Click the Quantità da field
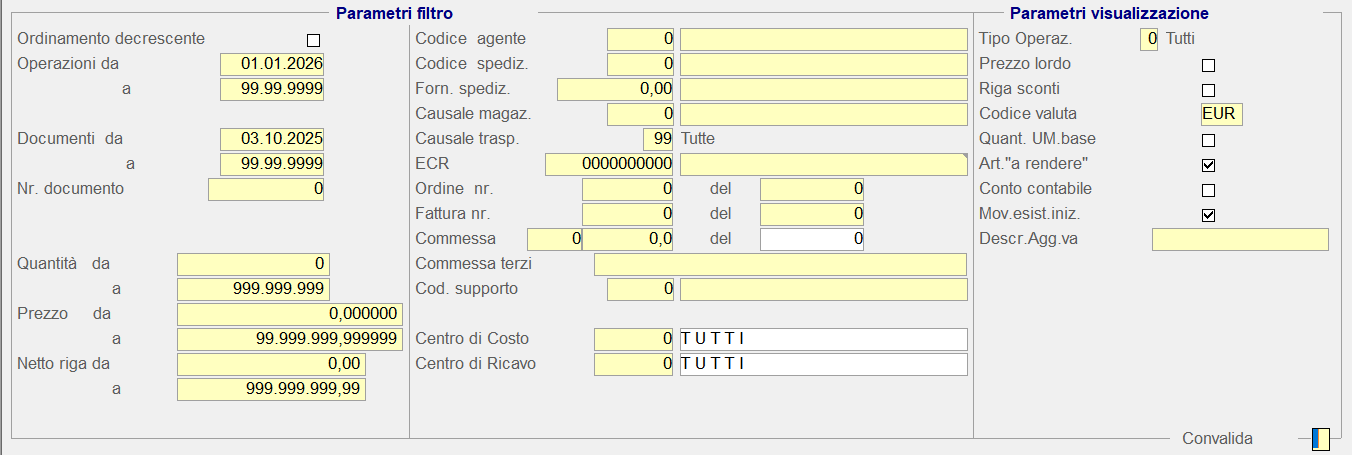The image size is (1352, 455). point(253,264)
